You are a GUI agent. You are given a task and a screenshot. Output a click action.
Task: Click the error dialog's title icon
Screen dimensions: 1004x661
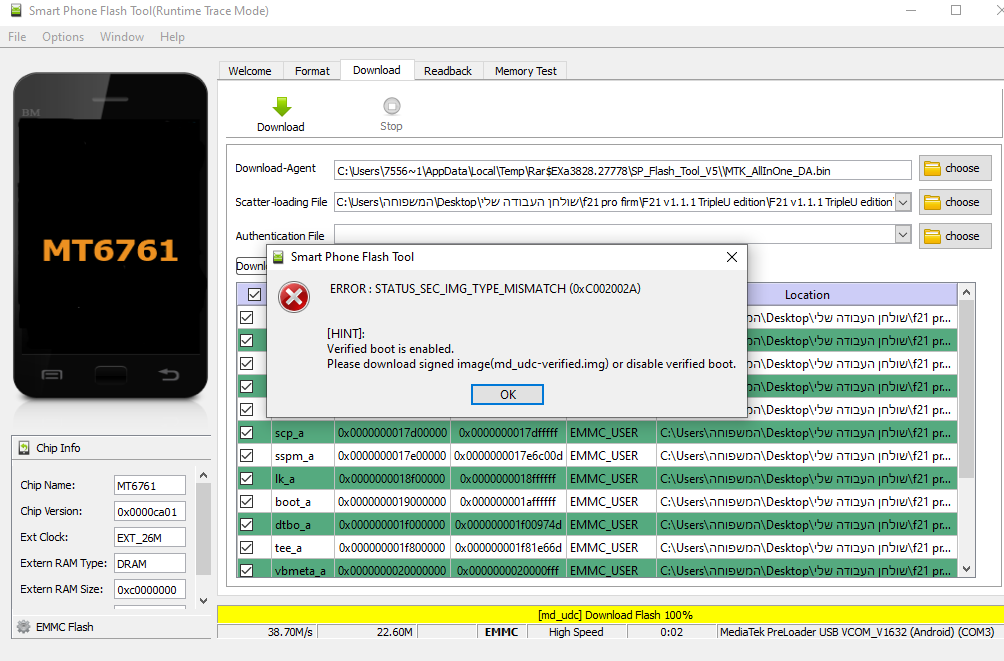279,257
